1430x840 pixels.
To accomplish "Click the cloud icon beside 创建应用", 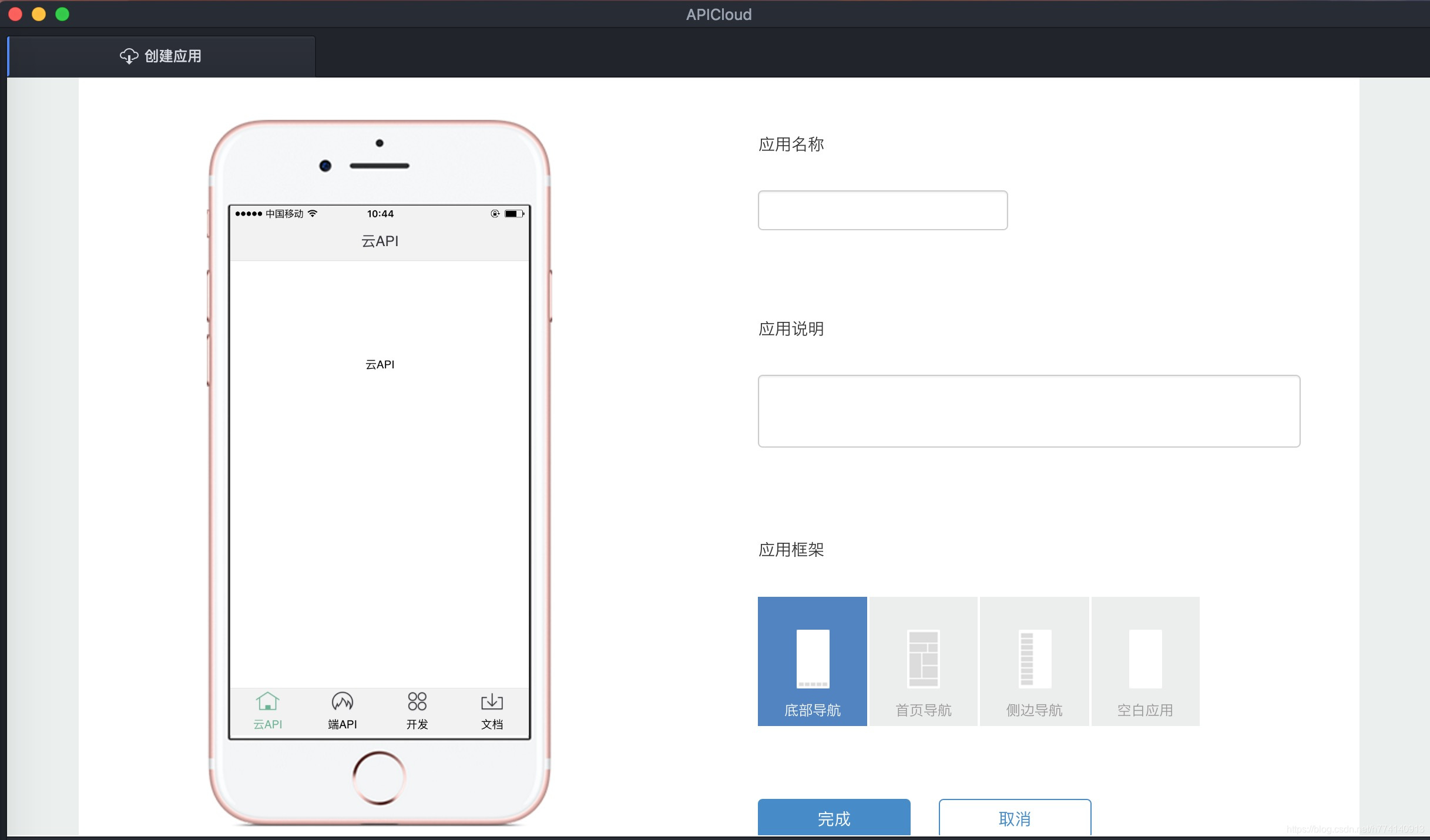I will (x=129, y=56).
